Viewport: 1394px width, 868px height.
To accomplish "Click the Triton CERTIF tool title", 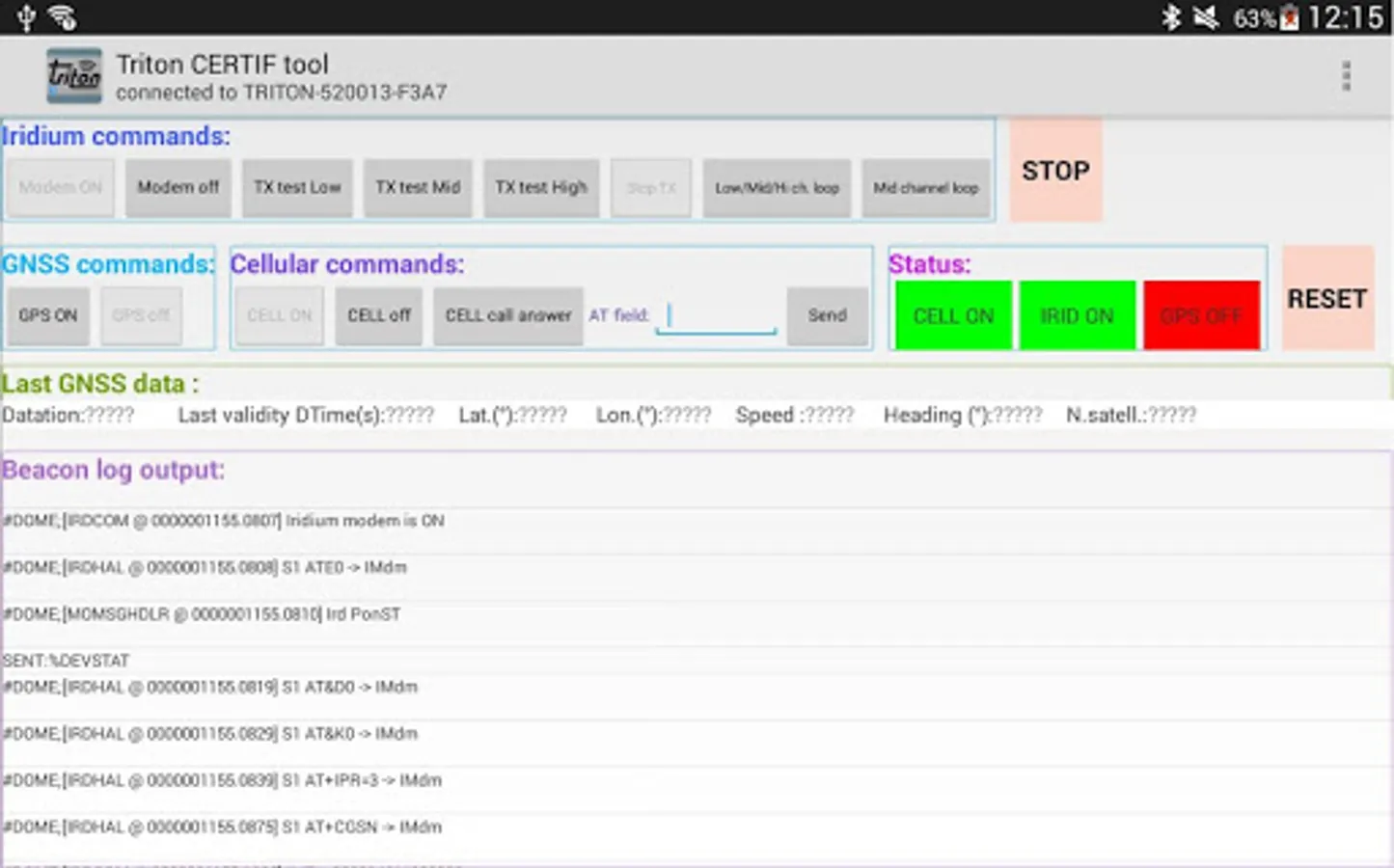I will click(223, 65).
